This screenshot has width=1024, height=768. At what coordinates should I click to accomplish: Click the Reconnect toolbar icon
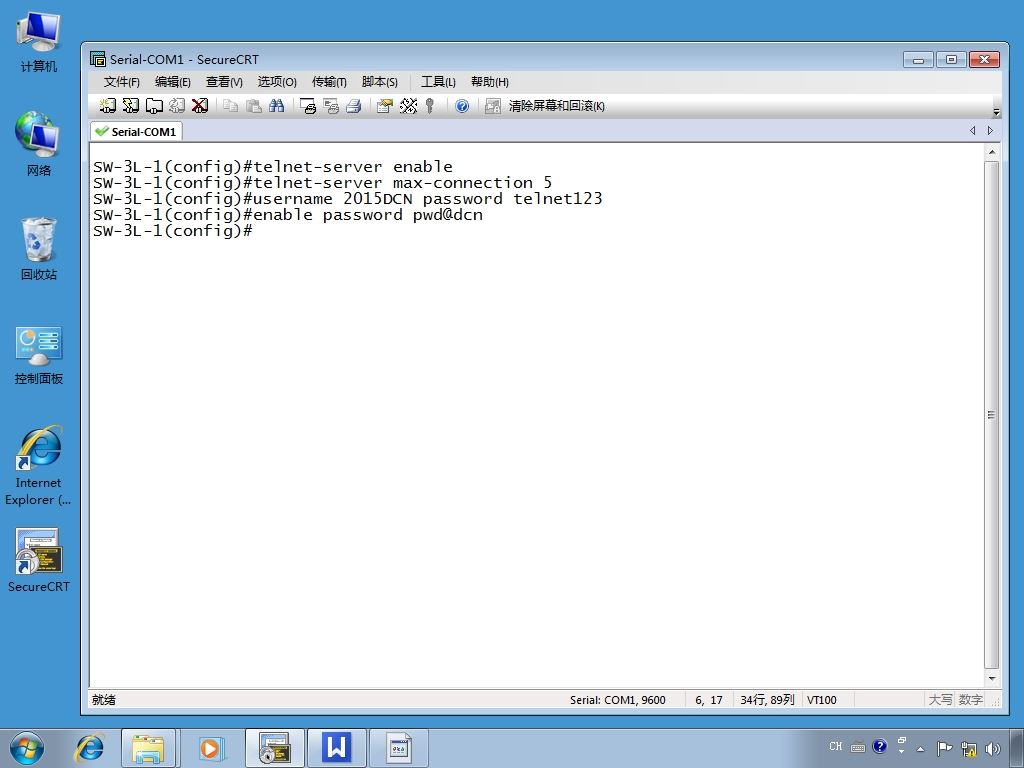pyautogui.click(x=177, y=106)
